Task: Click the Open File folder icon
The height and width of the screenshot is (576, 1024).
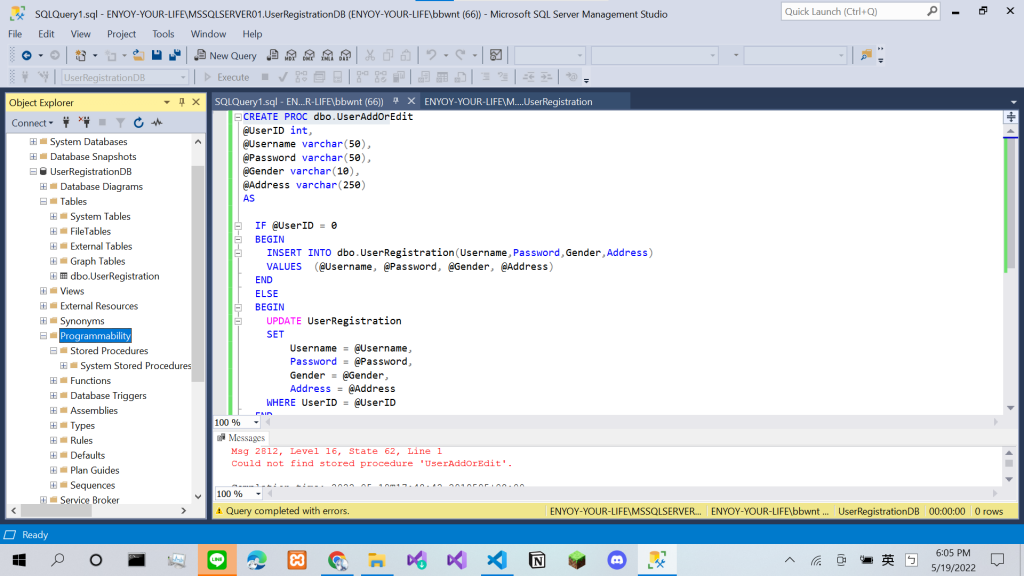Action: click(x=138, y=56)
